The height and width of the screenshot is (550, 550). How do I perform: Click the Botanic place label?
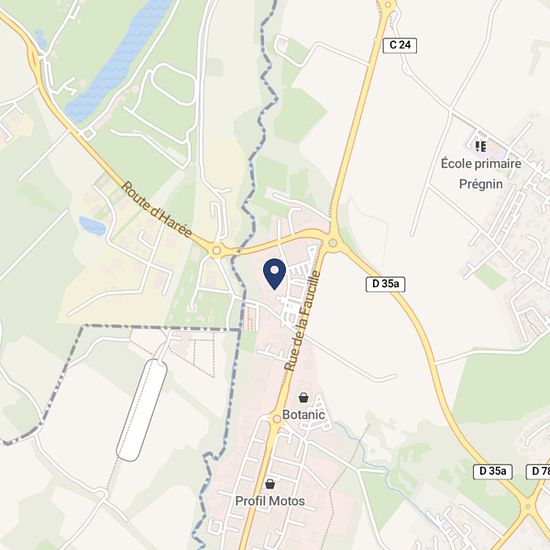click(303, 415)
